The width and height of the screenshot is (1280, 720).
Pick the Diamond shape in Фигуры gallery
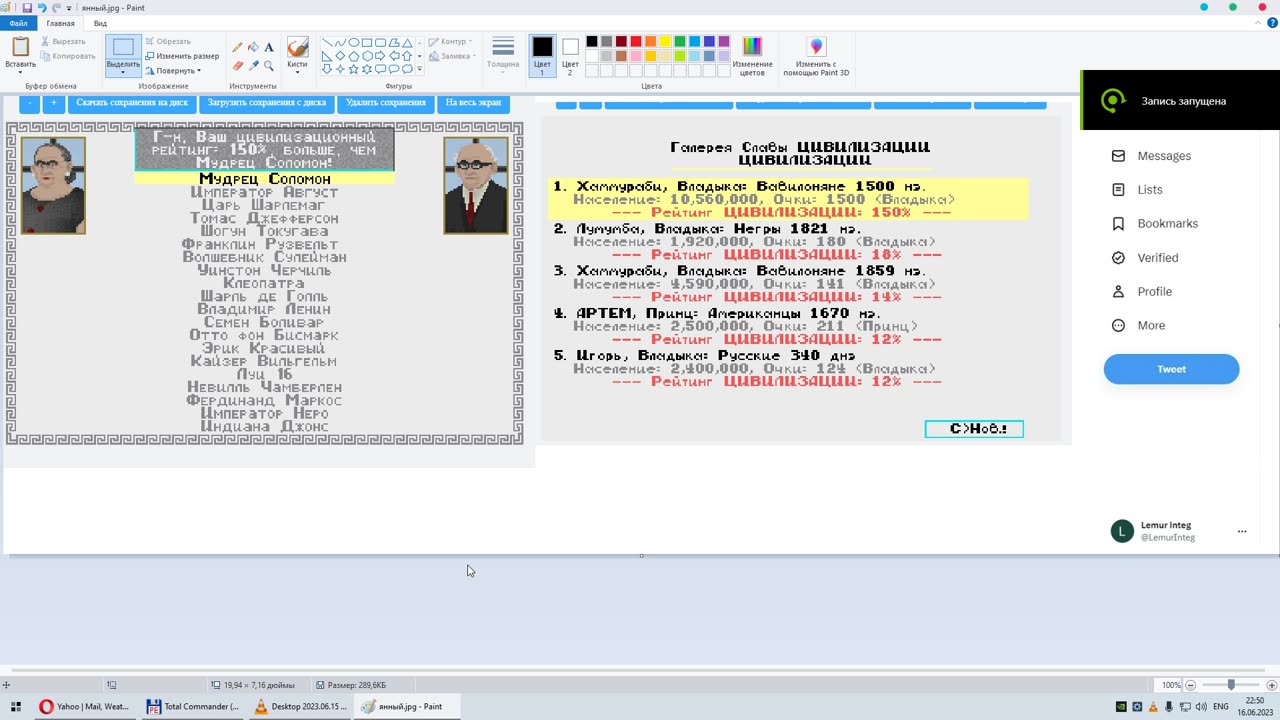(340, 56)
